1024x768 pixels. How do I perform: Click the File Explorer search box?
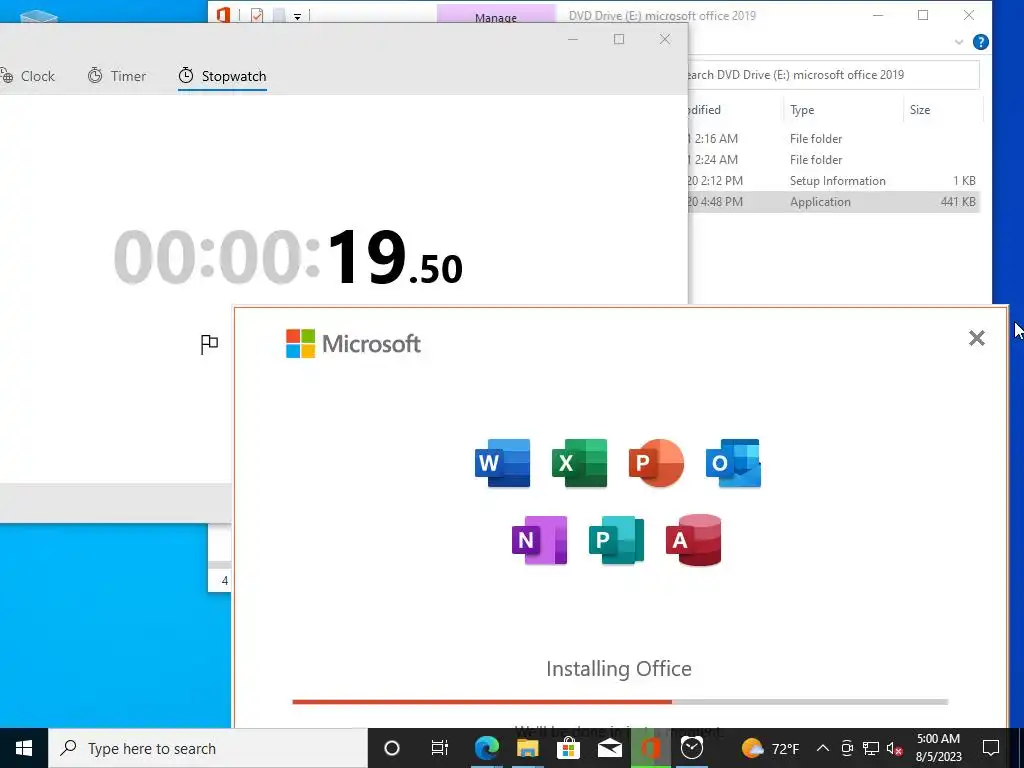[833, 74]
